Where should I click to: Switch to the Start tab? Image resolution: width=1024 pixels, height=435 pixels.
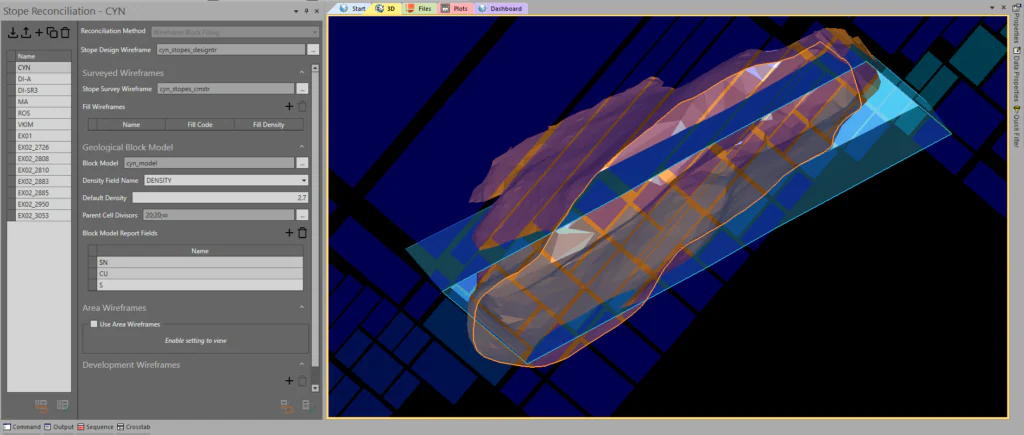[353, 8]
